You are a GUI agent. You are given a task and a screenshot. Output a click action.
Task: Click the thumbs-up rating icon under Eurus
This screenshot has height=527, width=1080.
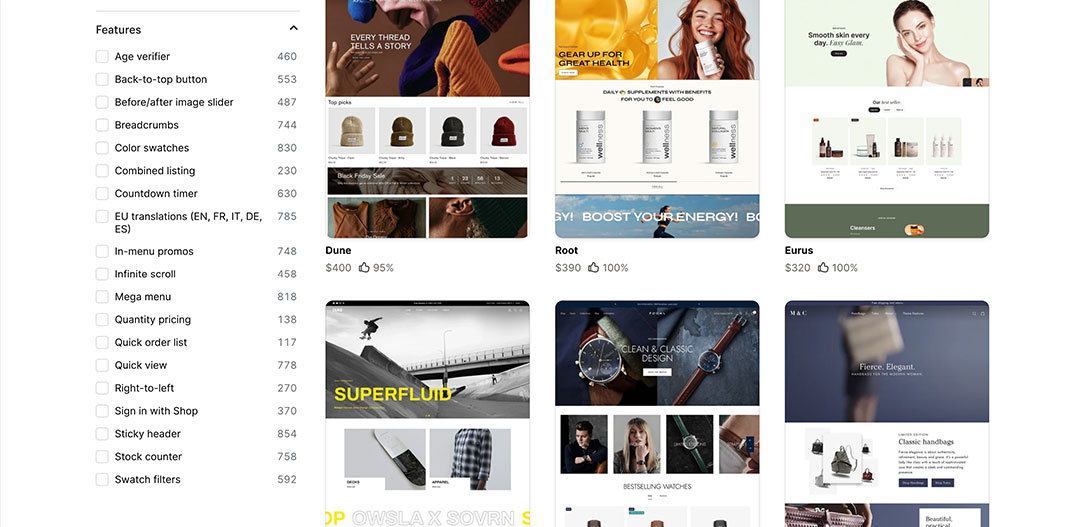pyautogui.click(x=823, y=267)
